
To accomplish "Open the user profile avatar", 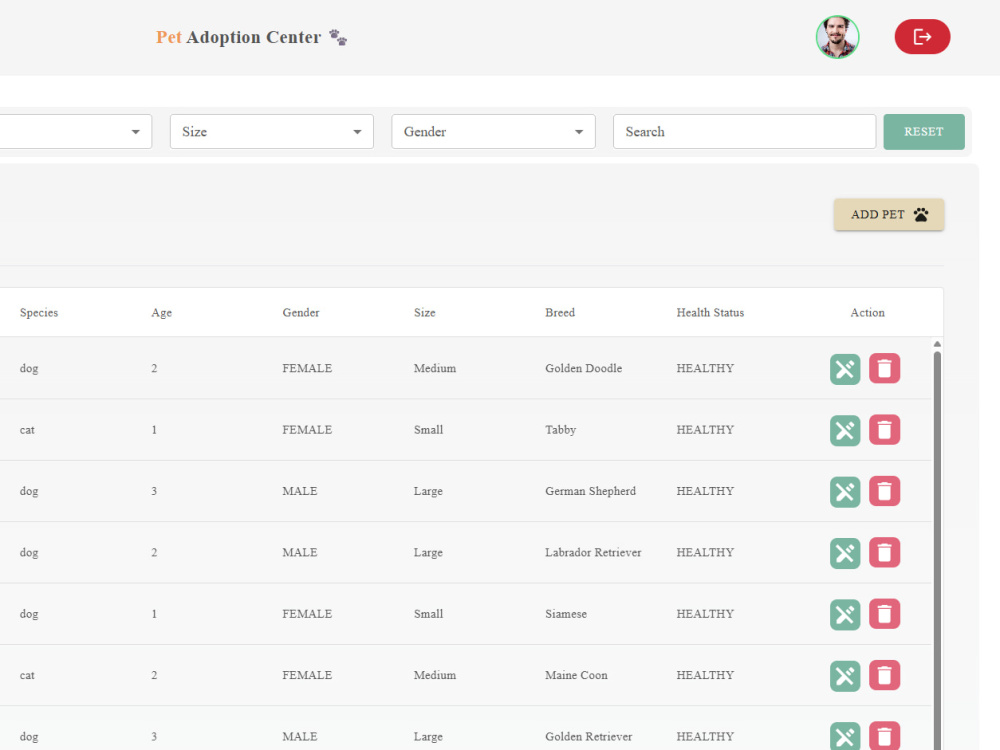I will pos(837,37).
